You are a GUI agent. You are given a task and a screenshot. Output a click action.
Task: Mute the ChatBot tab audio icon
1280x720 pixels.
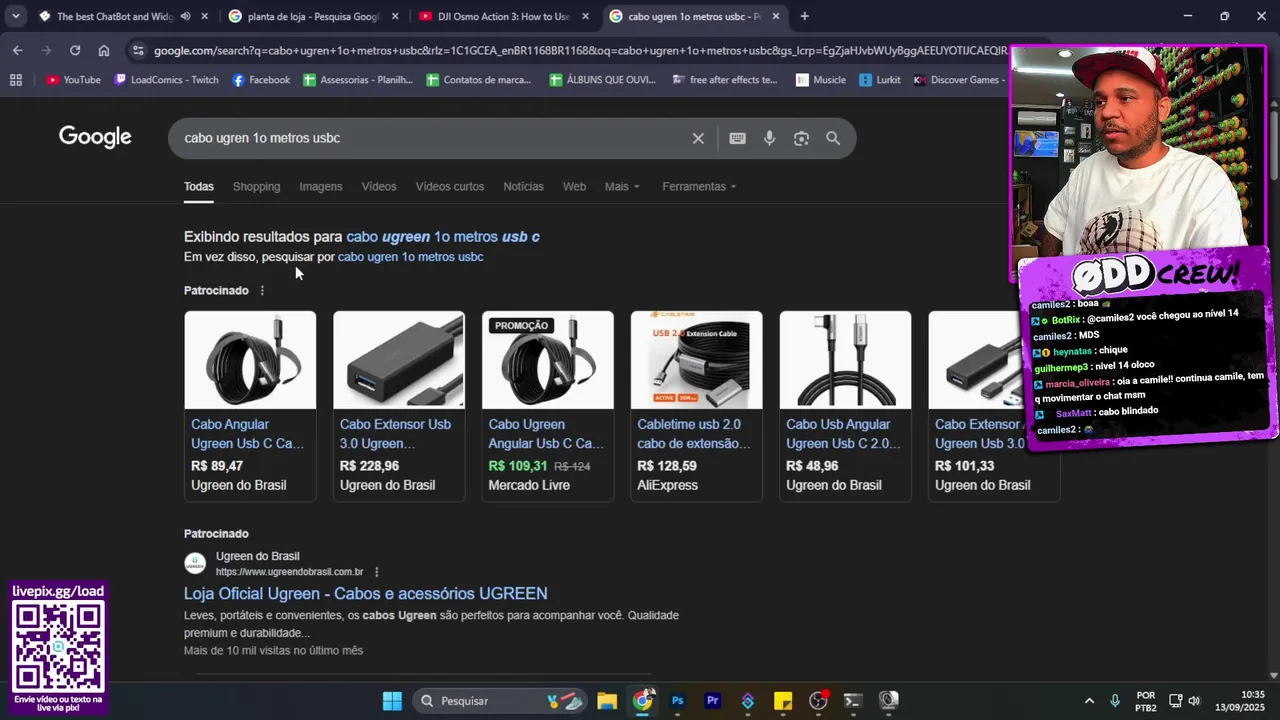pos(186,16)
